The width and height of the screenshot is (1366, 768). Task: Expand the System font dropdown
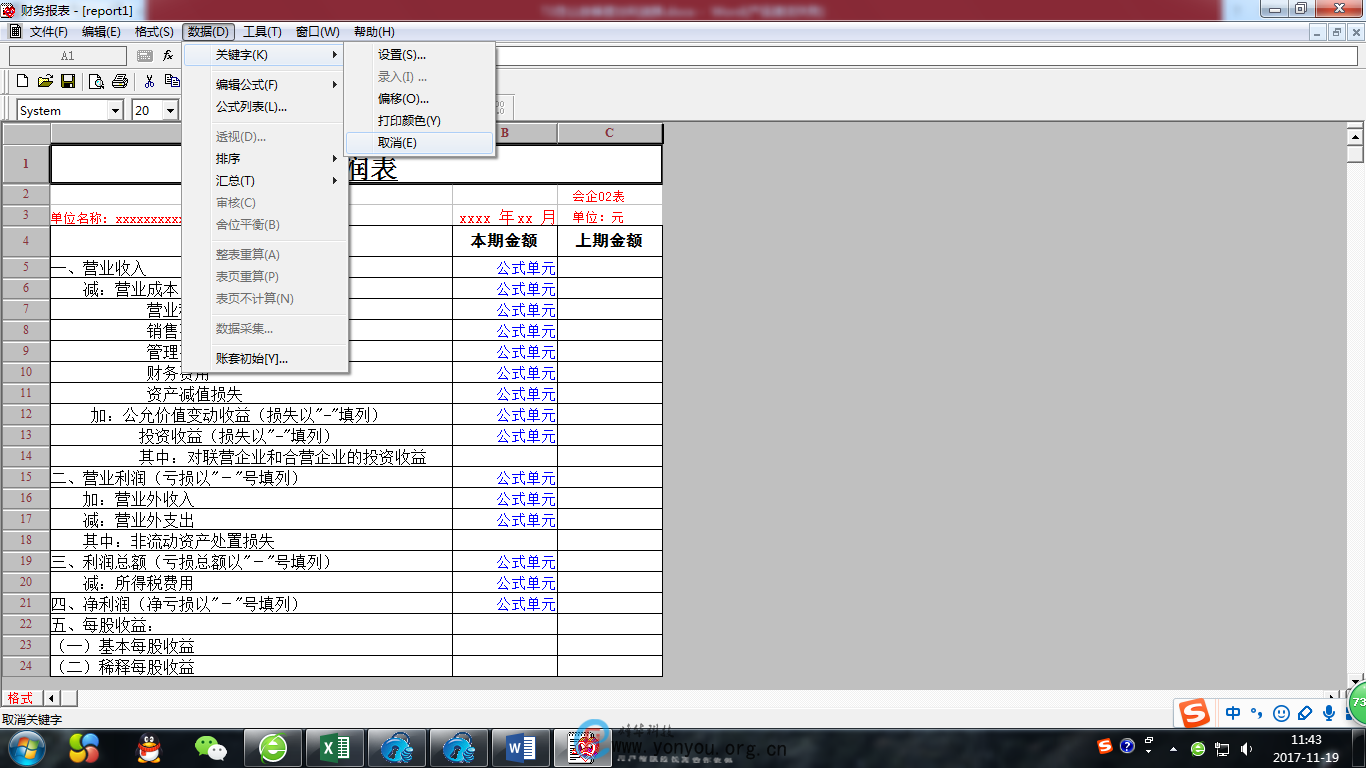(116, 110)
